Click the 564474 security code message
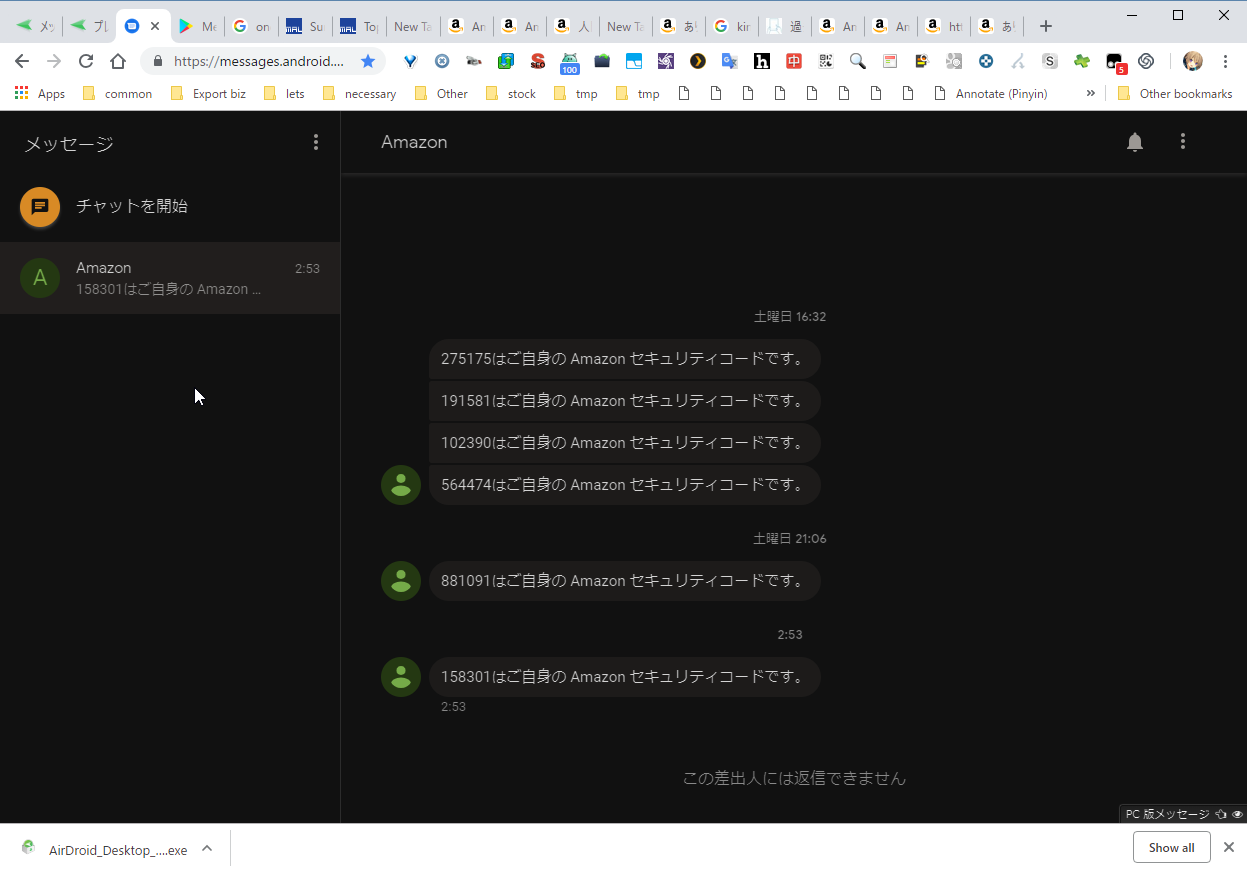The width and height of the screenshot is (1247, 872). 624,485
